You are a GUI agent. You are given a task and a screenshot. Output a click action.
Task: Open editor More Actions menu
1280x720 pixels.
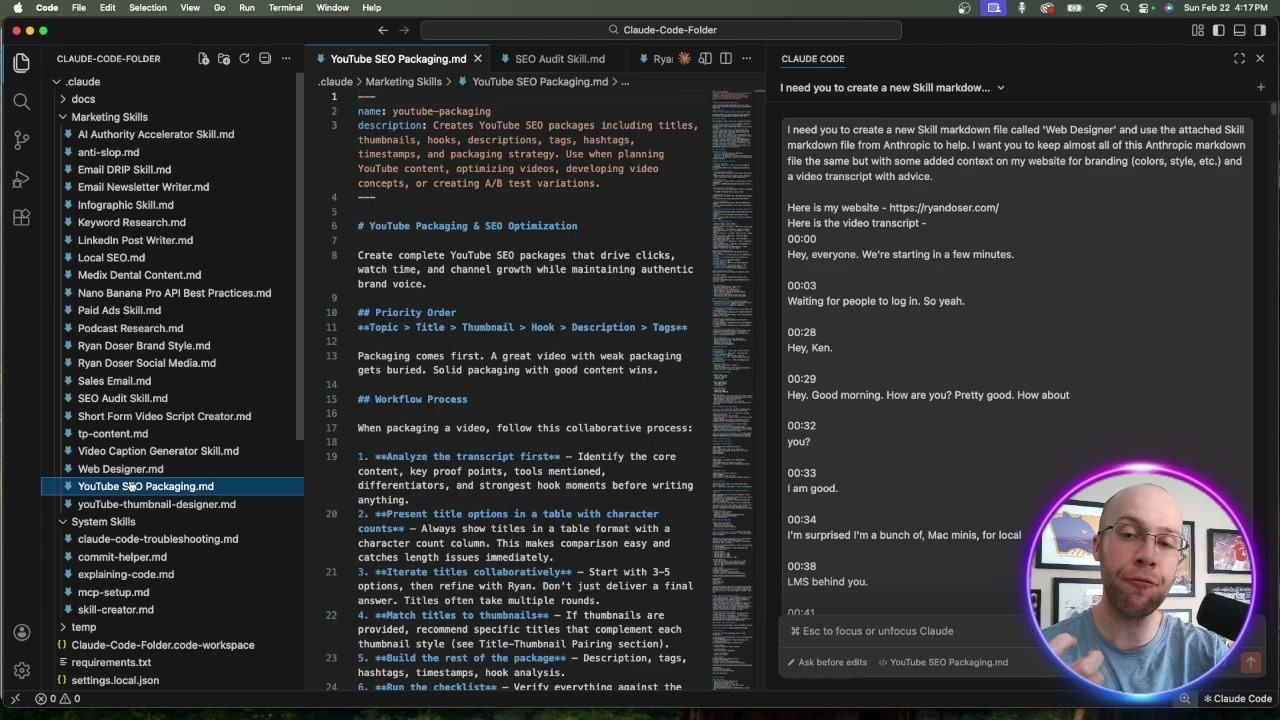point(746,59)
